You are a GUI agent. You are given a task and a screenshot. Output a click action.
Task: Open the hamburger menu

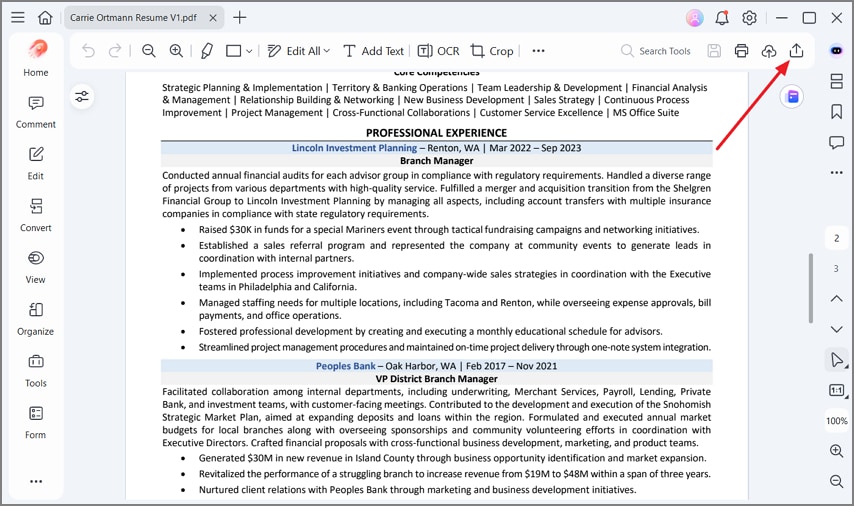pos(18,17)
